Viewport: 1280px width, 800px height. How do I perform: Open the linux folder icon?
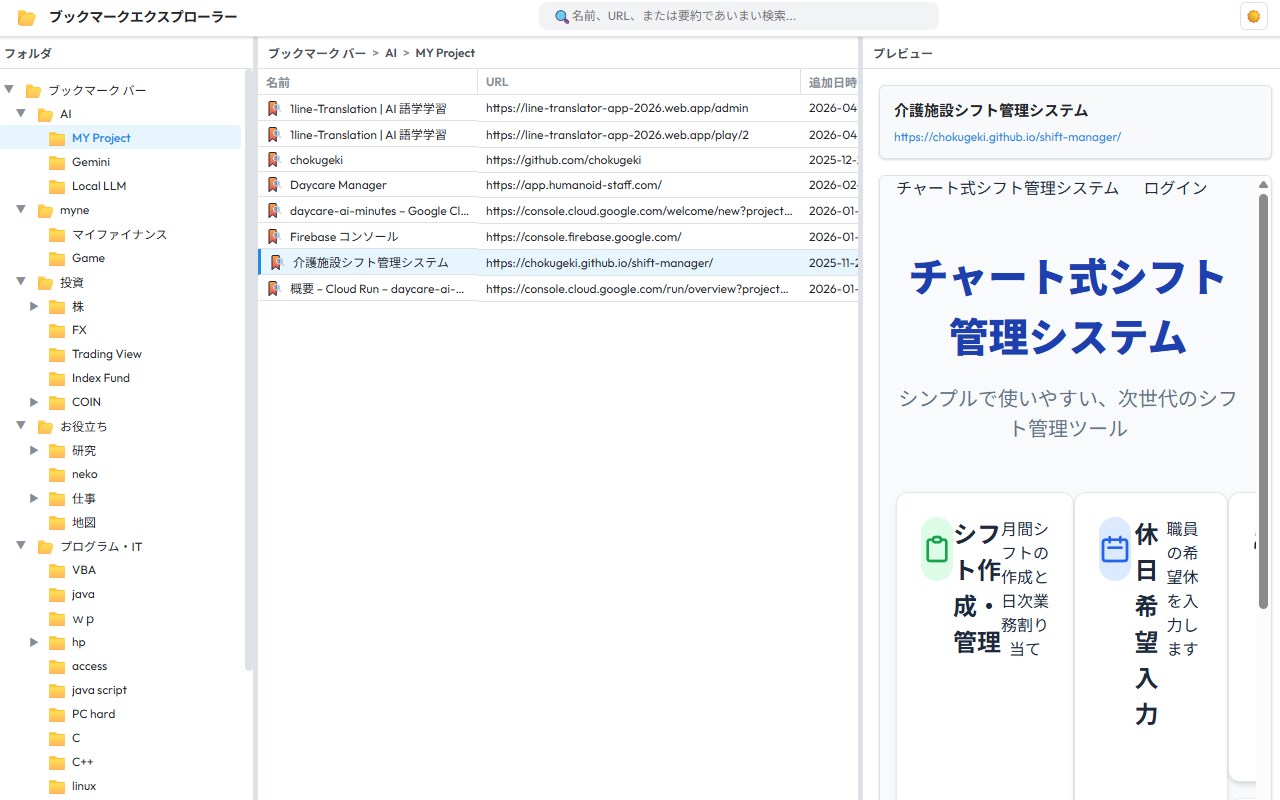tap(57, 786)
